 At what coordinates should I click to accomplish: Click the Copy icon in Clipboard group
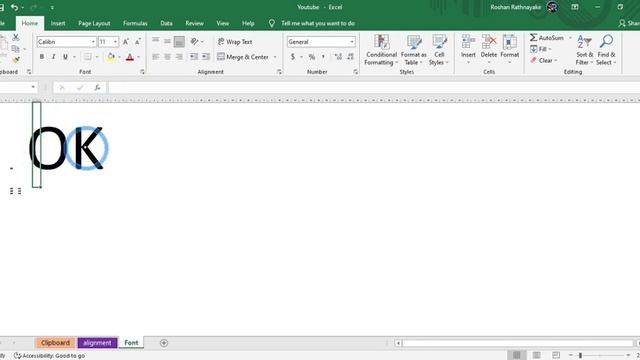pyautogui.click(x=16, y=49)
